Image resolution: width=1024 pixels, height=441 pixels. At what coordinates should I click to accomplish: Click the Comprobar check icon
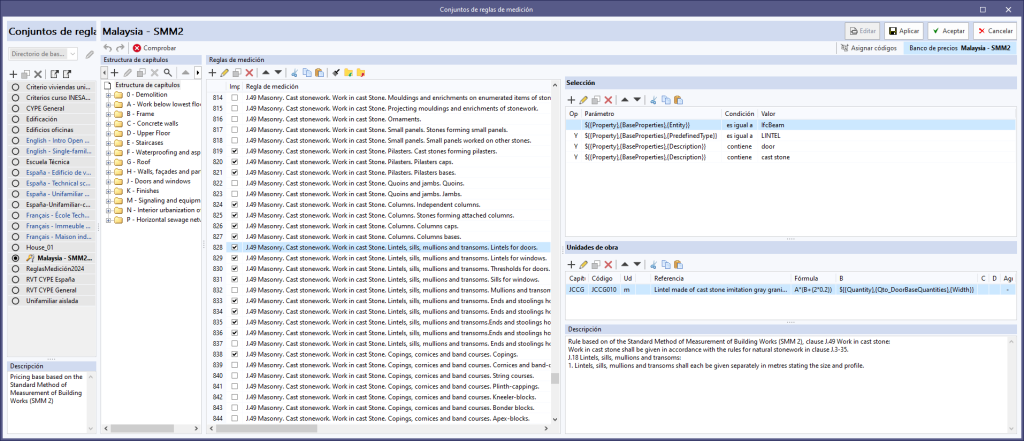pos(137,48)
